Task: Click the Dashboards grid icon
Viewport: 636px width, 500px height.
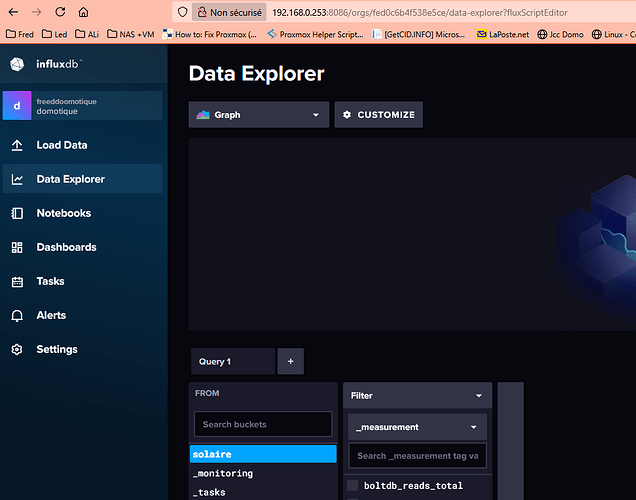Action: [17, 247]
